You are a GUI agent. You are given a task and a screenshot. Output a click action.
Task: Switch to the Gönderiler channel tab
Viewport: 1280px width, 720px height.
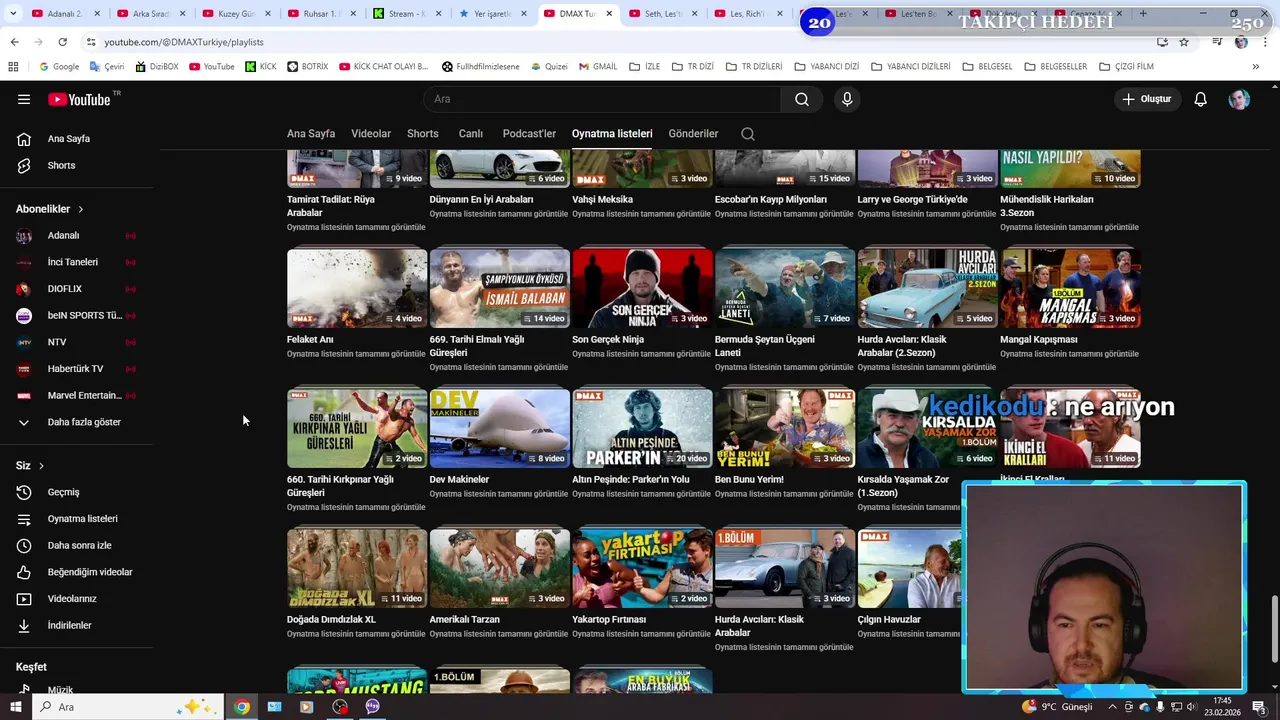[693, 134]
